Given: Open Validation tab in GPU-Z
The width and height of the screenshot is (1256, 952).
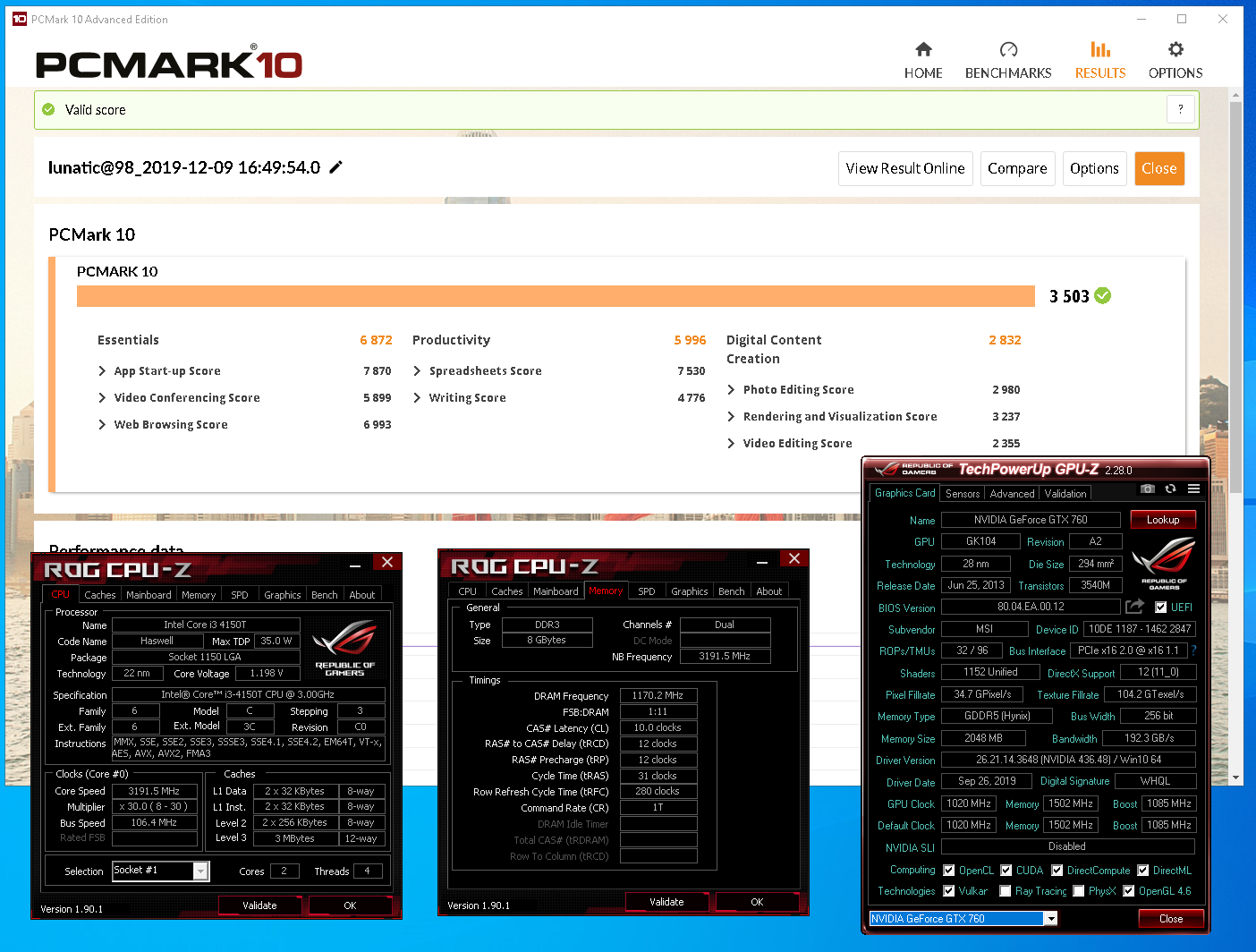Looking at the screenshot, I should [1065, 493].
